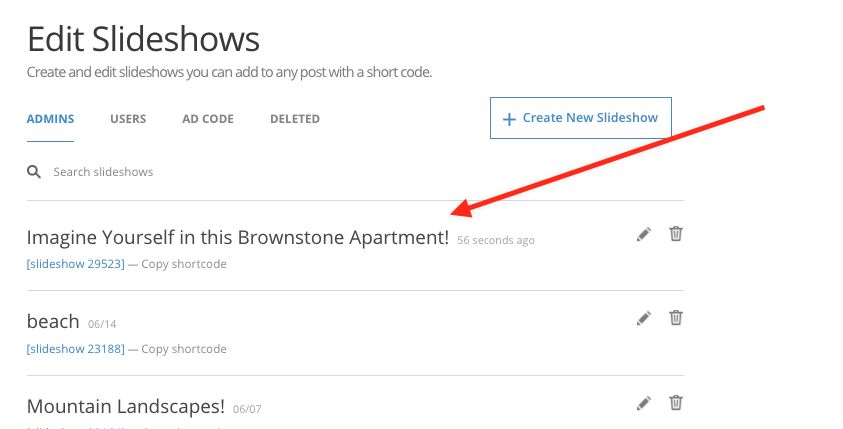
Task: Click shortcode link [slideshow 23188]
Action: [x=76, y=349]
